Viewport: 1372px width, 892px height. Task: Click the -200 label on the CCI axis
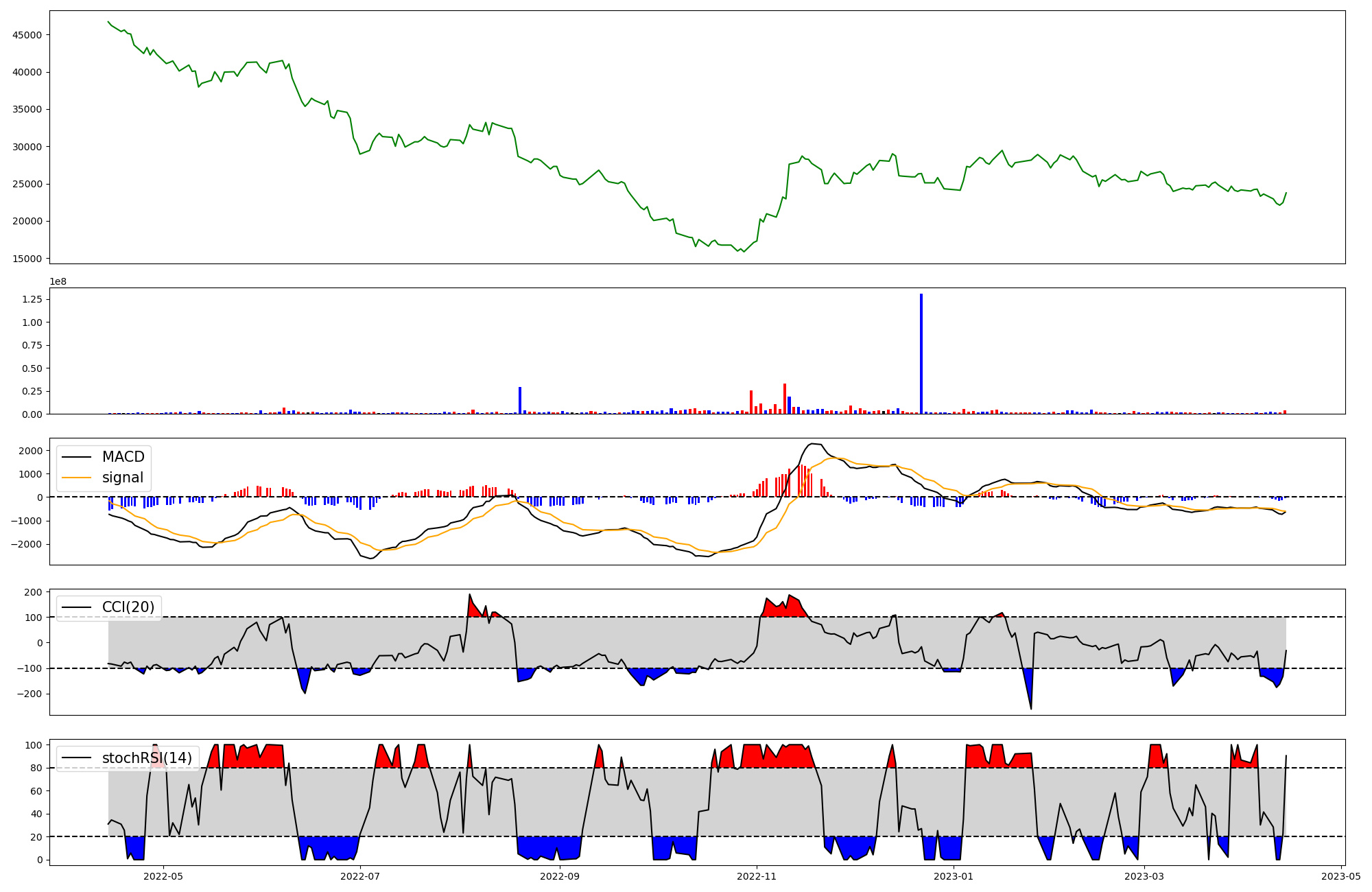[x=29, y=694]
